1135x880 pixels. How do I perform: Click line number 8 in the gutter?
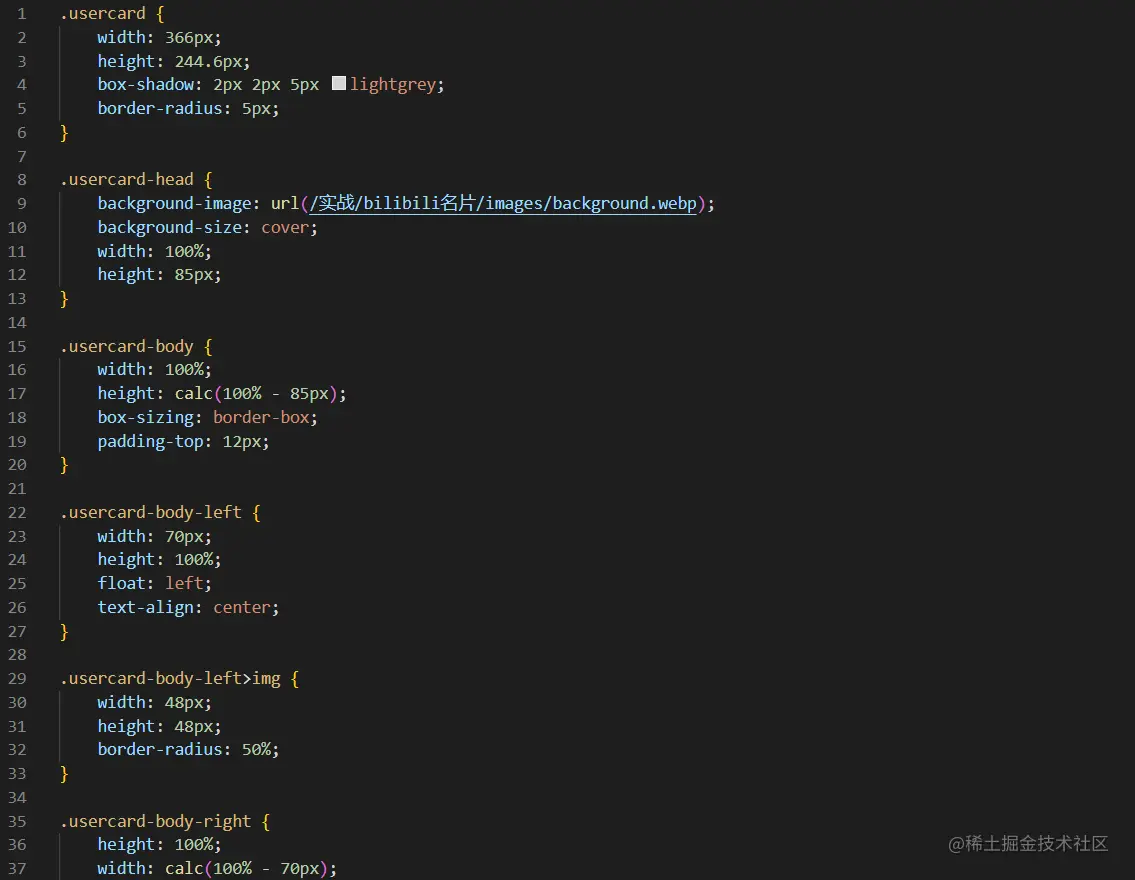pos(22,179)
